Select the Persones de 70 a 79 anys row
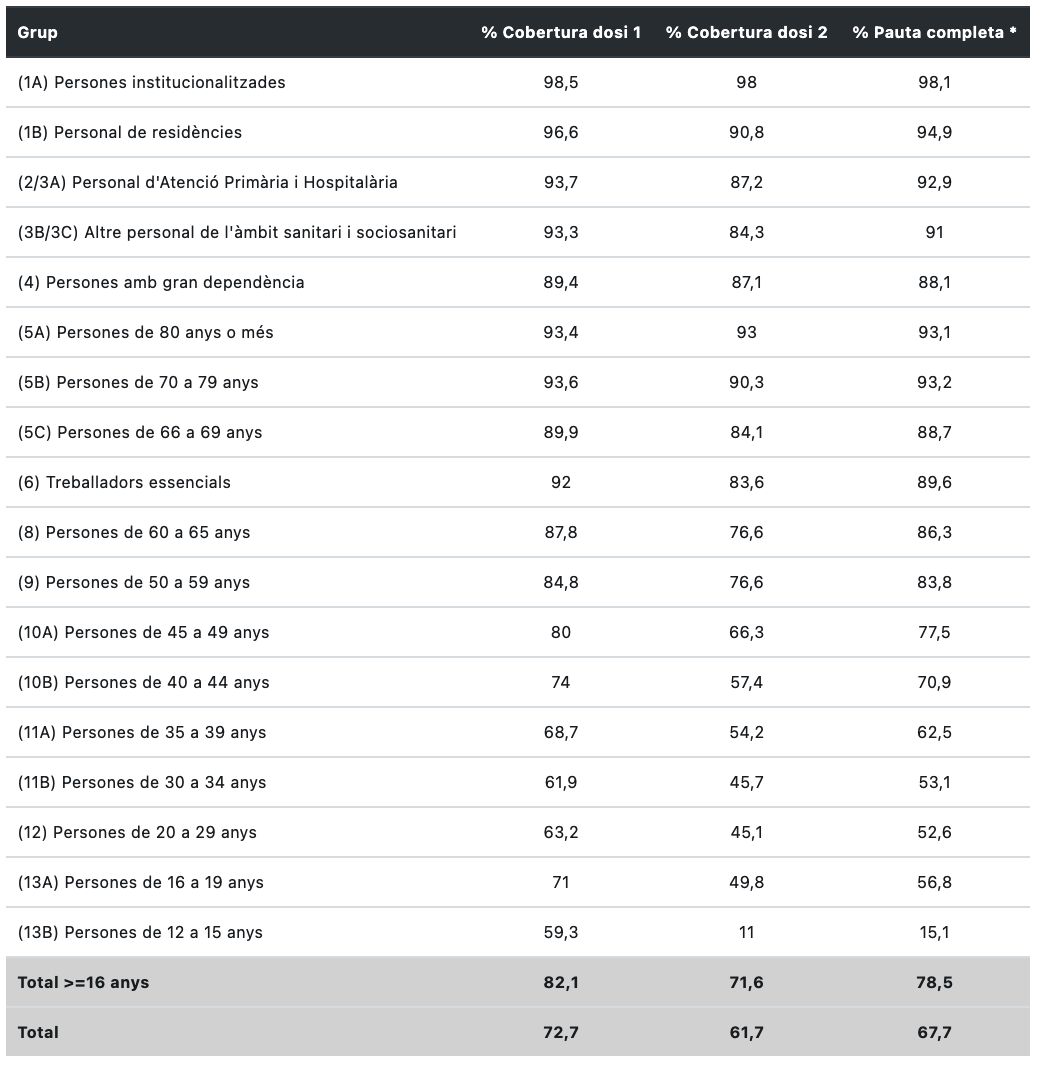The width and height of the screenshot is (1040, 1068). pyautogui.click(x=137, y=382)
